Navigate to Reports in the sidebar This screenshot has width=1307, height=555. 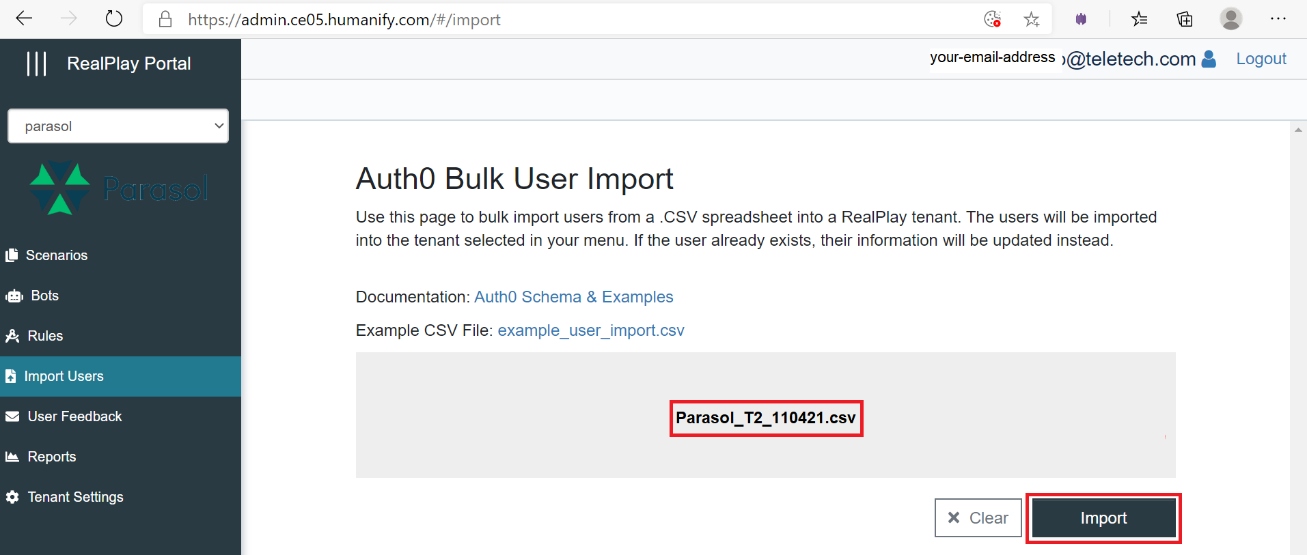tap(51, 457)
